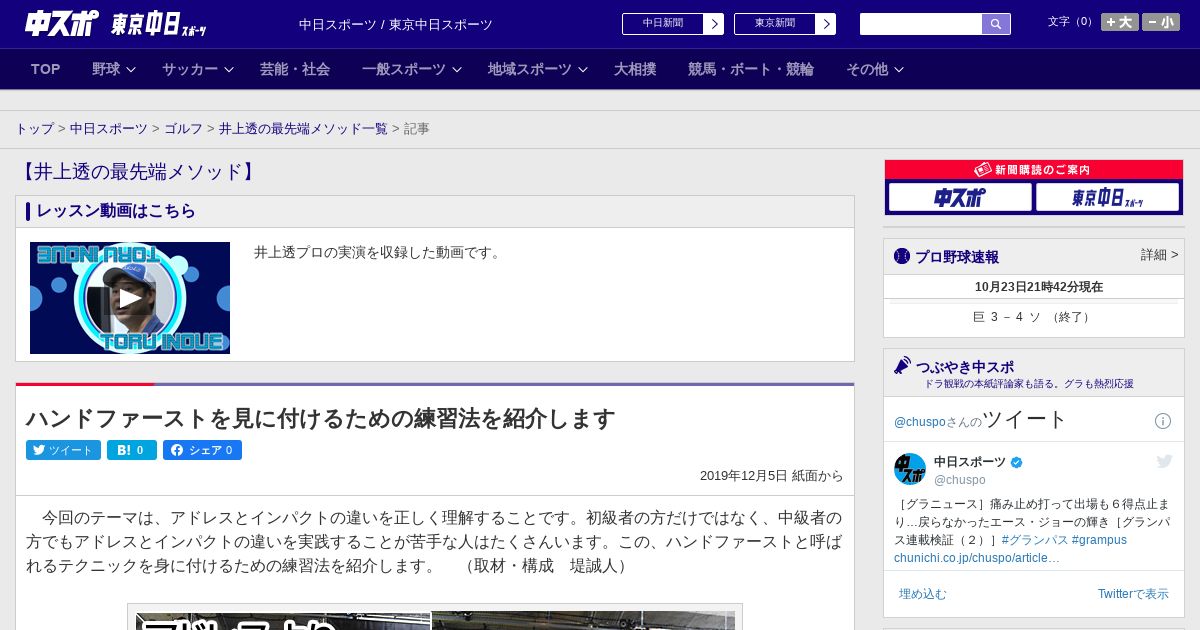
Task: Open the @chuspo handle link in widget header
Action: click(x=920, y=422)
